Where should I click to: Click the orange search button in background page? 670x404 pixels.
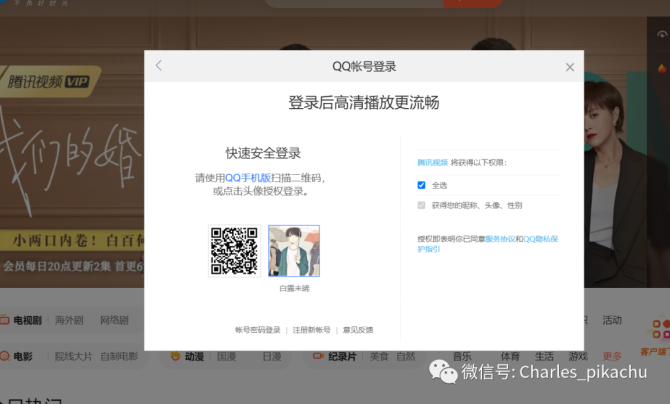pyautogui.click(x=472, y=3)
